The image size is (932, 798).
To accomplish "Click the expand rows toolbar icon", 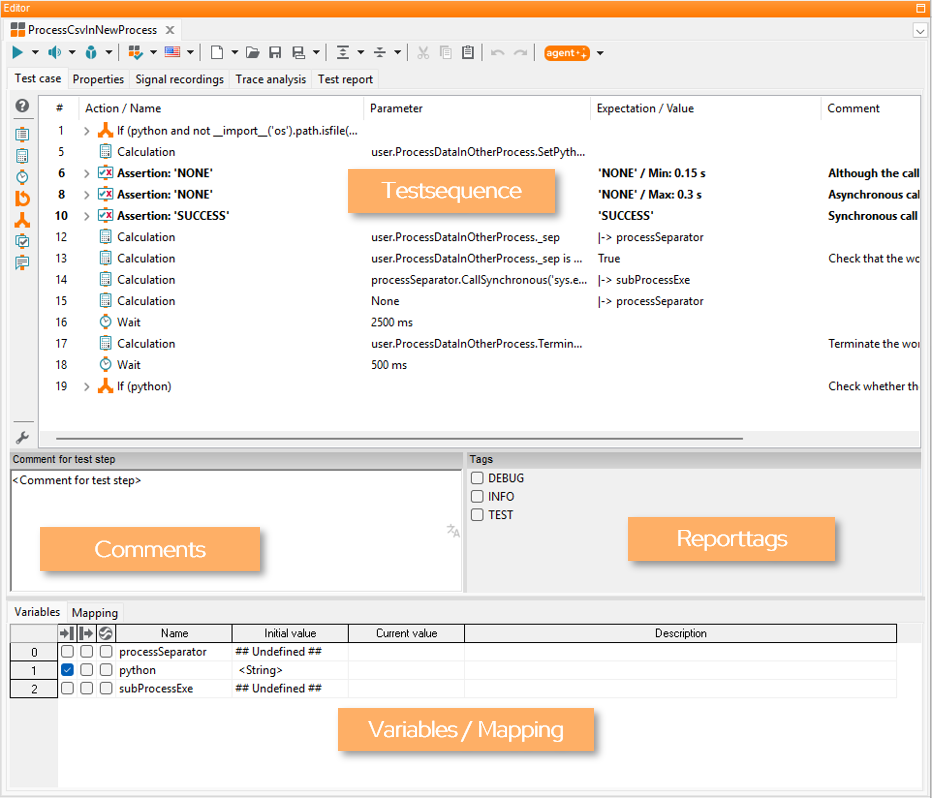I will 343,53.
